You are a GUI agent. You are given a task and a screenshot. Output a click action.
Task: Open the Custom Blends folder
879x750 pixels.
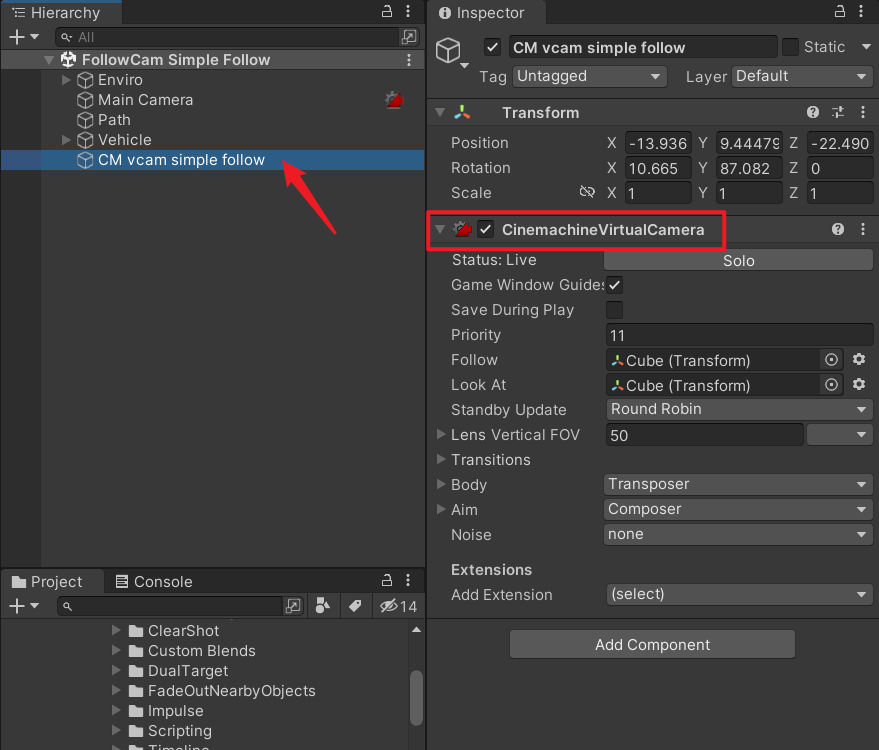coord(202,651)
